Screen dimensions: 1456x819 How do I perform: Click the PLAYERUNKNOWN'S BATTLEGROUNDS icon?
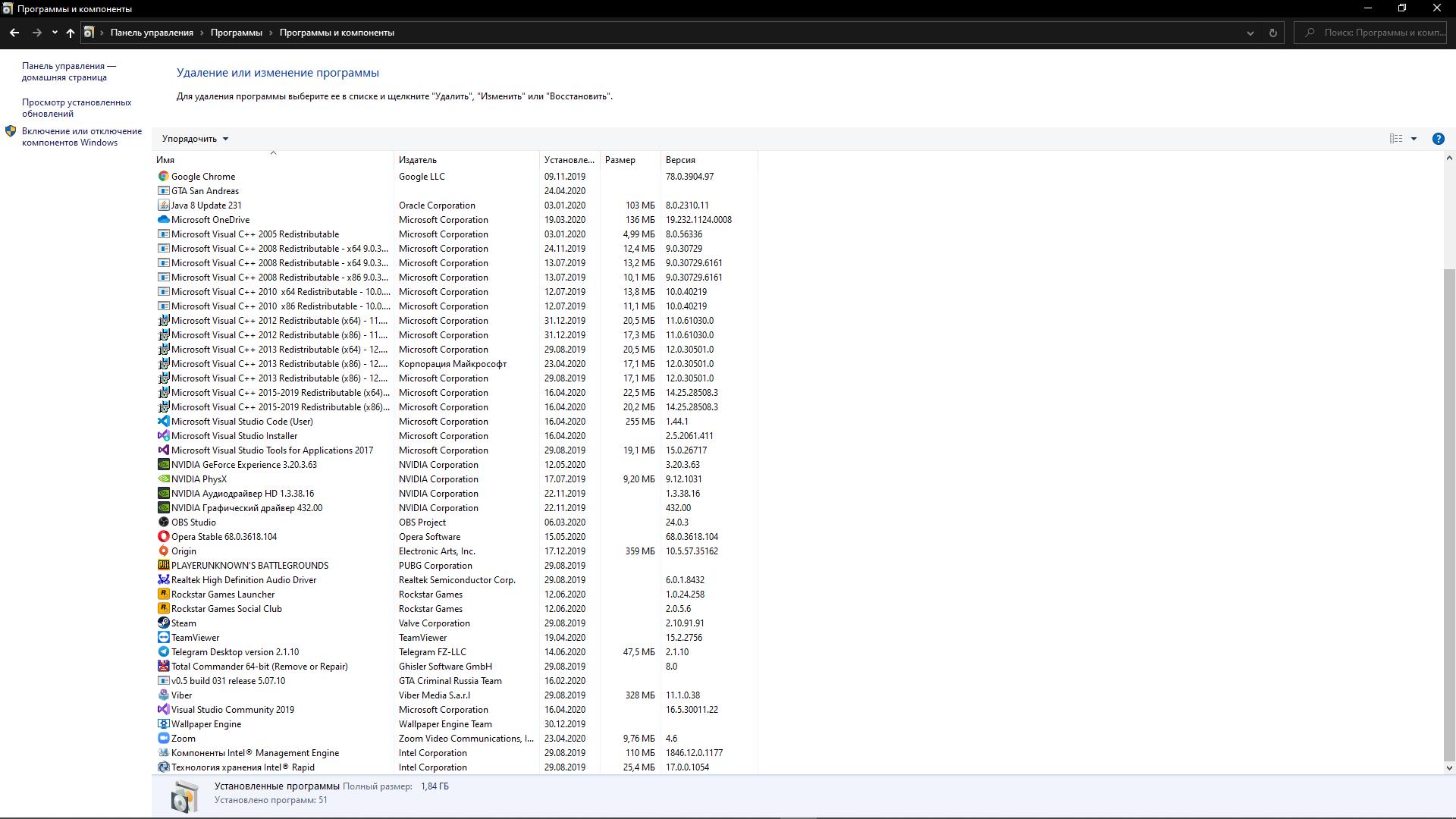click(163, 565)
